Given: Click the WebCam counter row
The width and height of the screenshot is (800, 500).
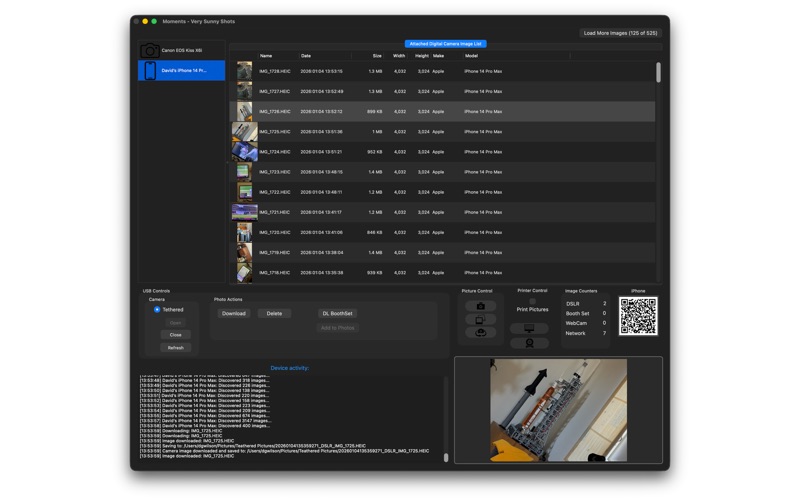Looking at the screenshot, I should pos(586,323).
